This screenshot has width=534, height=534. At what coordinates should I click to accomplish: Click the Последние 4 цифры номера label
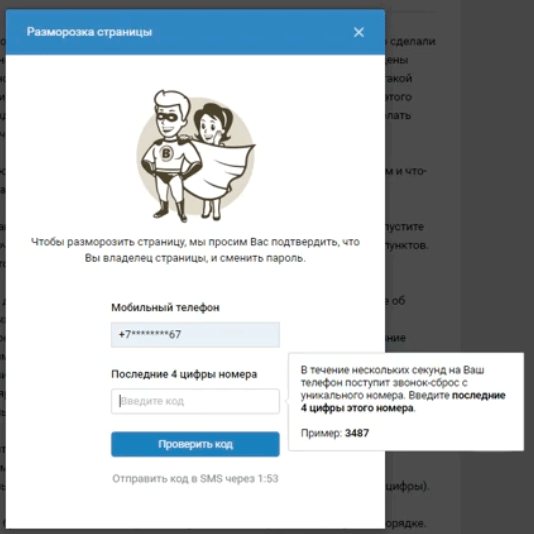click(184, 374)
